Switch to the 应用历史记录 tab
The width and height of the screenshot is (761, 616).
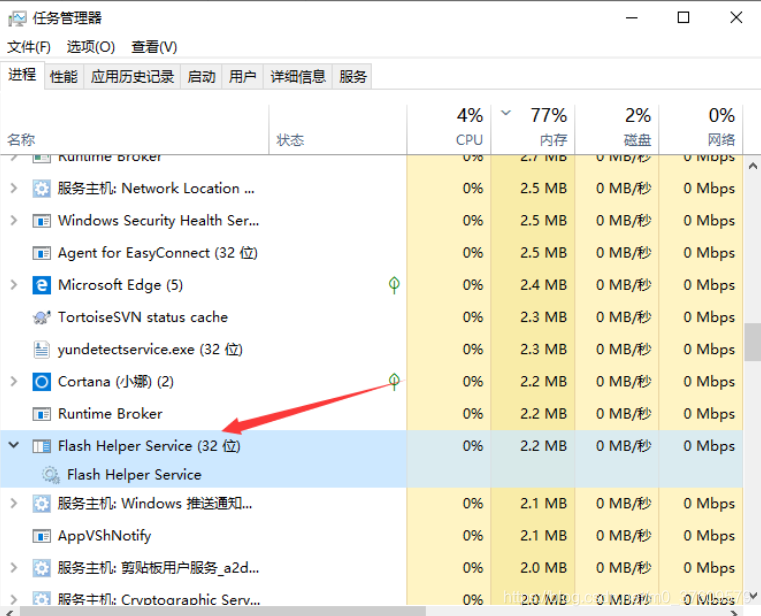[x=132, y=77]
